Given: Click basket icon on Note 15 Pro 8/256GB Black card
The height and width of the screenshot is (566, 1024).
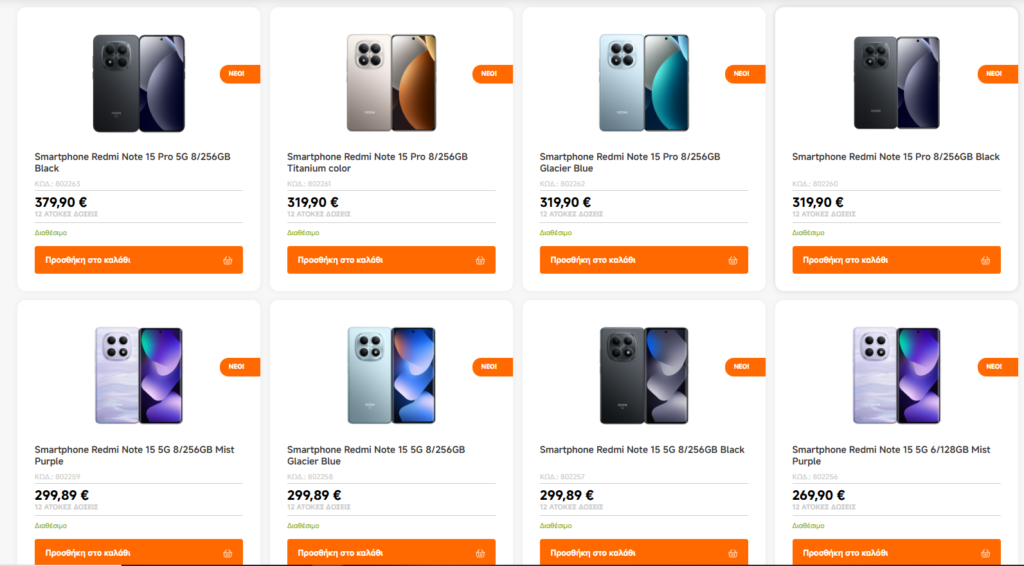Looking at the screenshot, I should click(985, 260).
